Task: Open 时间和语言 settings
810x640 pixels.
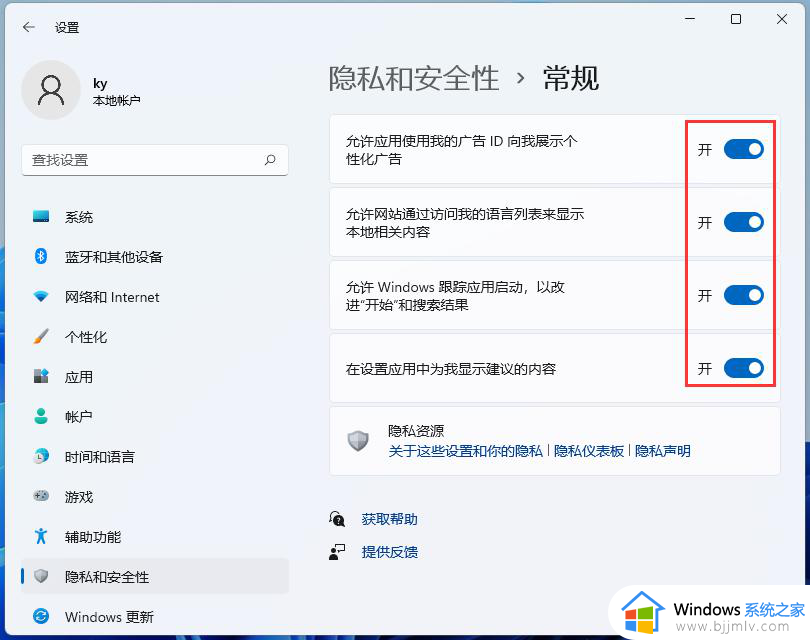Action: click(x=155, y=456)
